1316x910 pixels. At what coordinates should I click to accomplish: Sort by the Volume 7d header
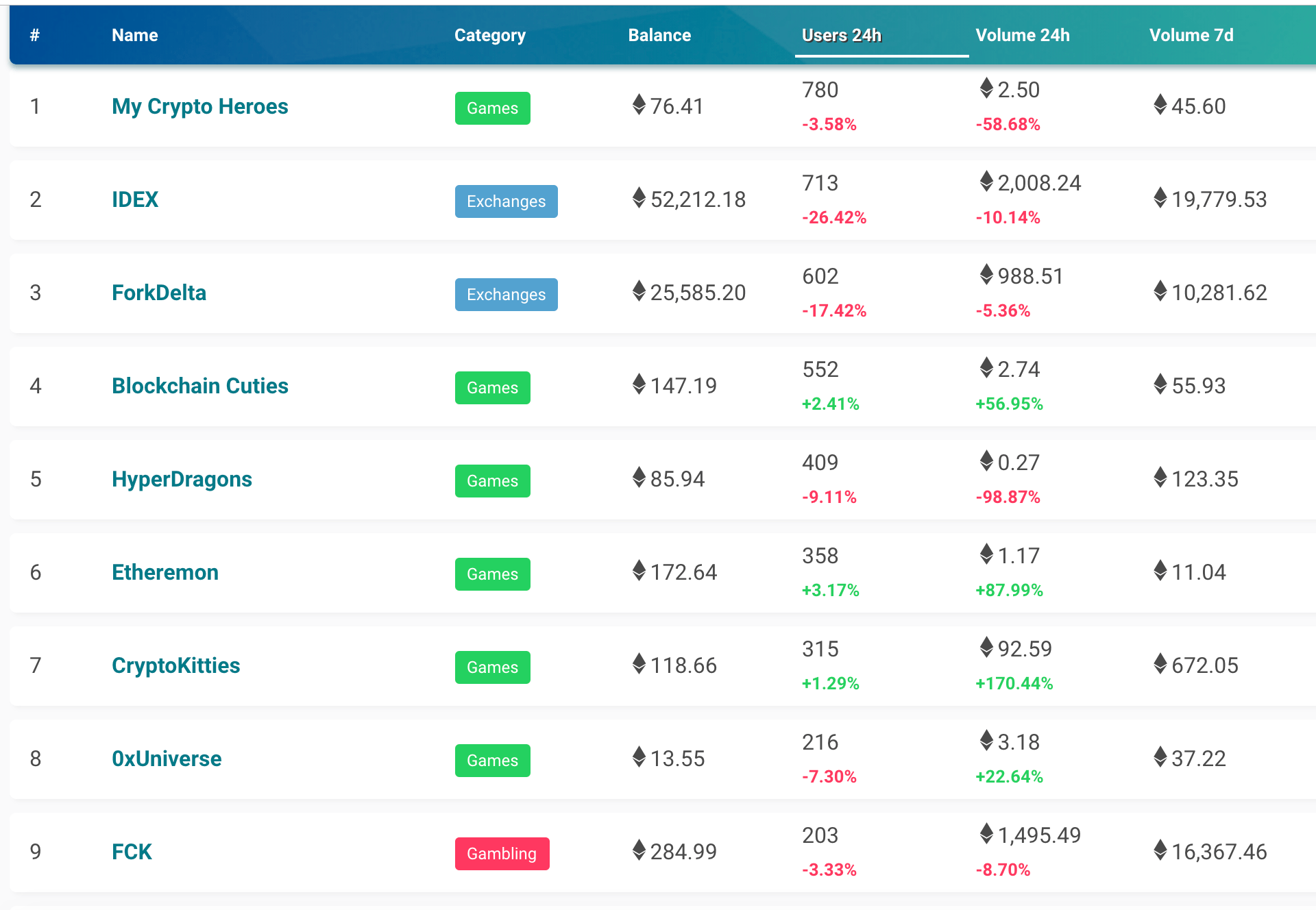tap(1191, 36)
